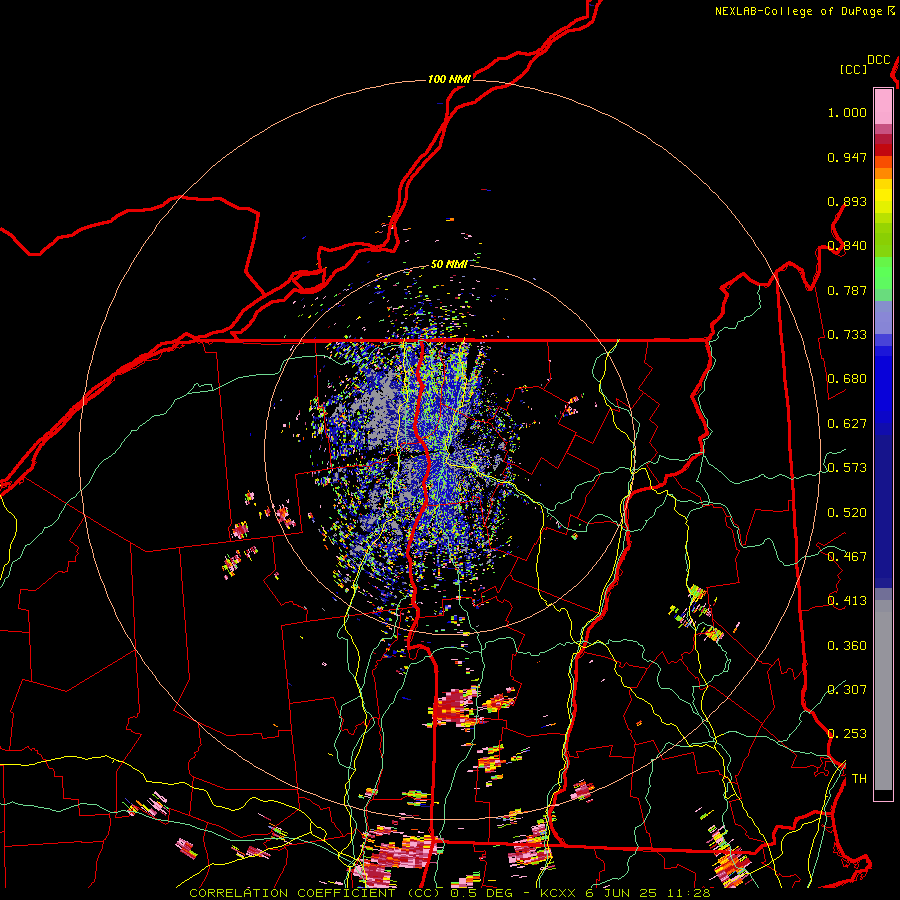
Task: Click the KCXX radar site identifier
Action: coord(557,893)
